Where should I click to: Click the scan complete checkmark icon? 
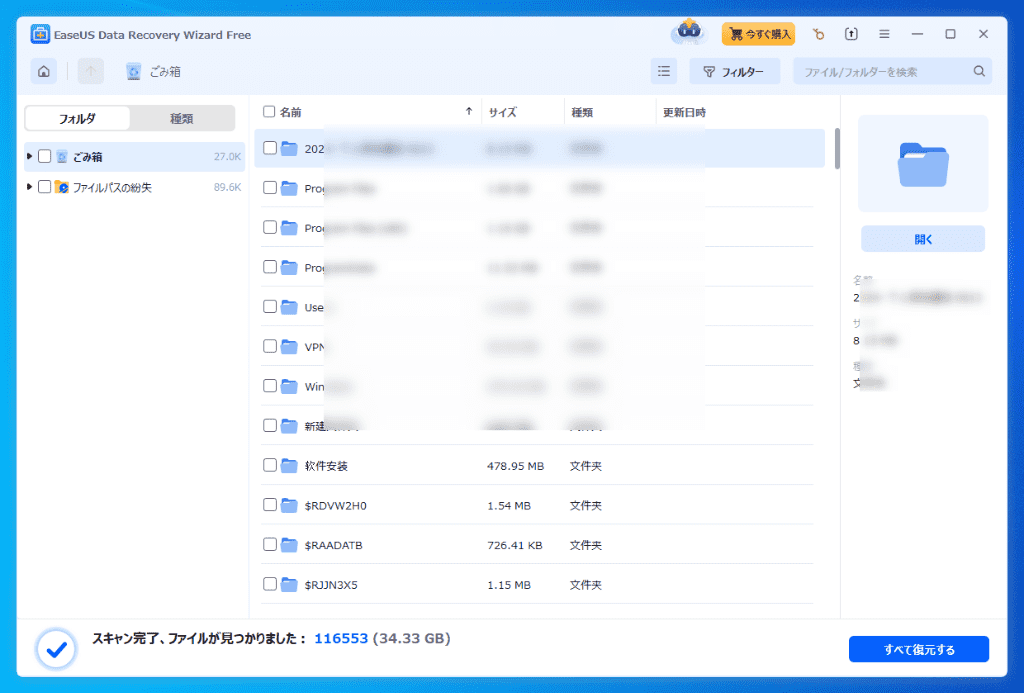tap(56, 649)
